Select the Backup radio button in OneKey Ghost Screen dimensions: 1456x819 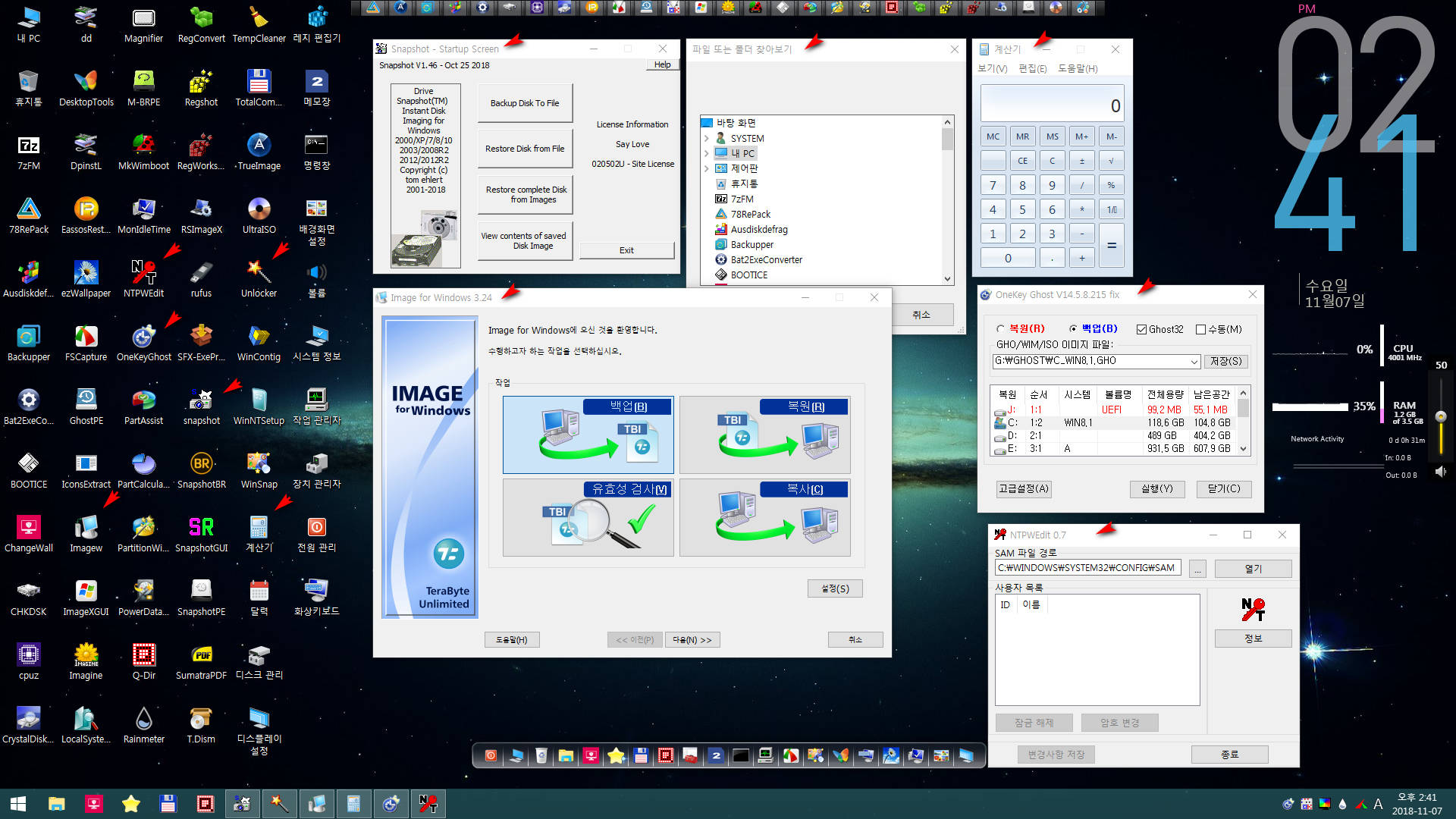pos(1073,329)
